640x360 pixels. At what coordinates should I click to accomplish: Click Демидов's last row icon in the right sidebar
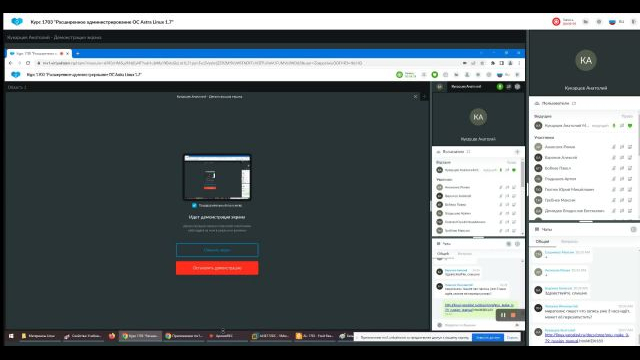[x=630, y=211]
